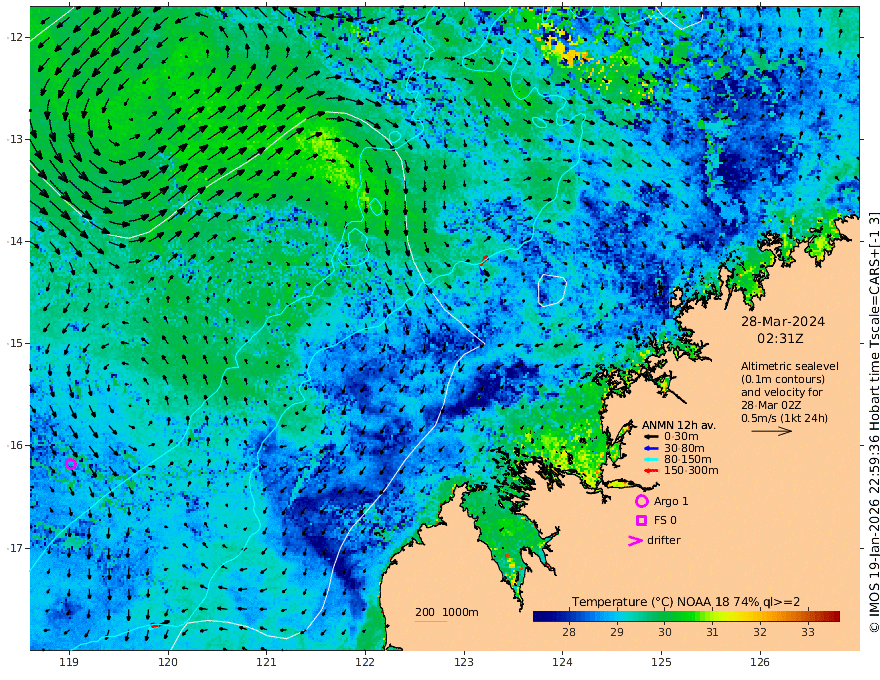Click the longitude label 126
The height and width of the screenshot is (680, 880).
tap(760, 662)
